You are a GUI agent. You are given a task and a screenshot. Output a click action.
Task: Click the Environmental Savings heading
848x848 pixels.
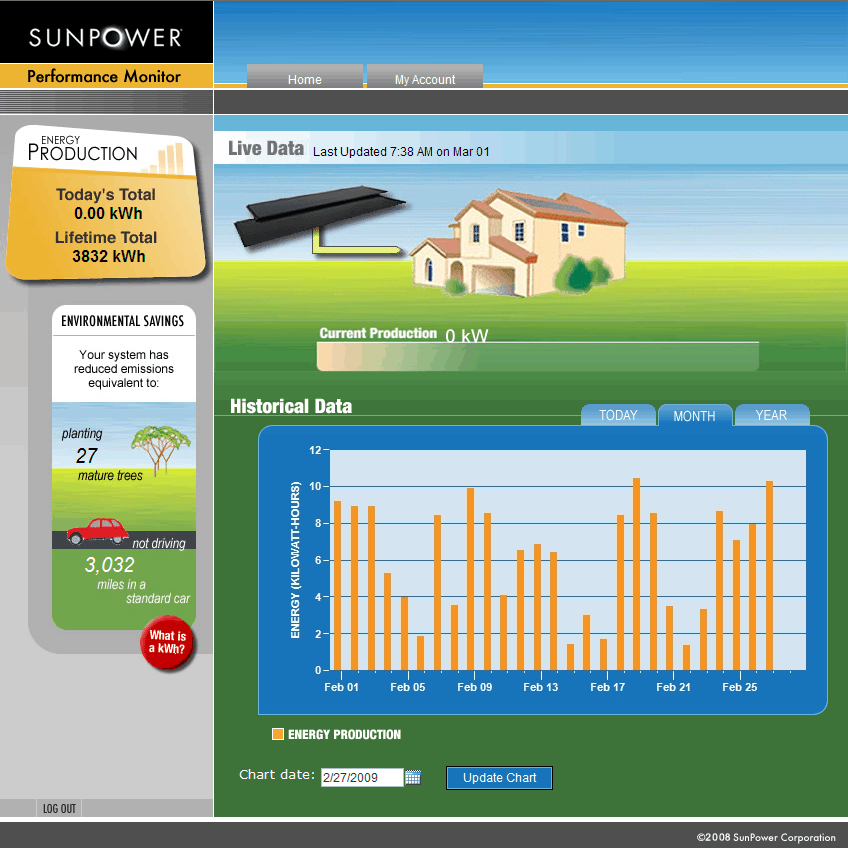click(123, 321)
